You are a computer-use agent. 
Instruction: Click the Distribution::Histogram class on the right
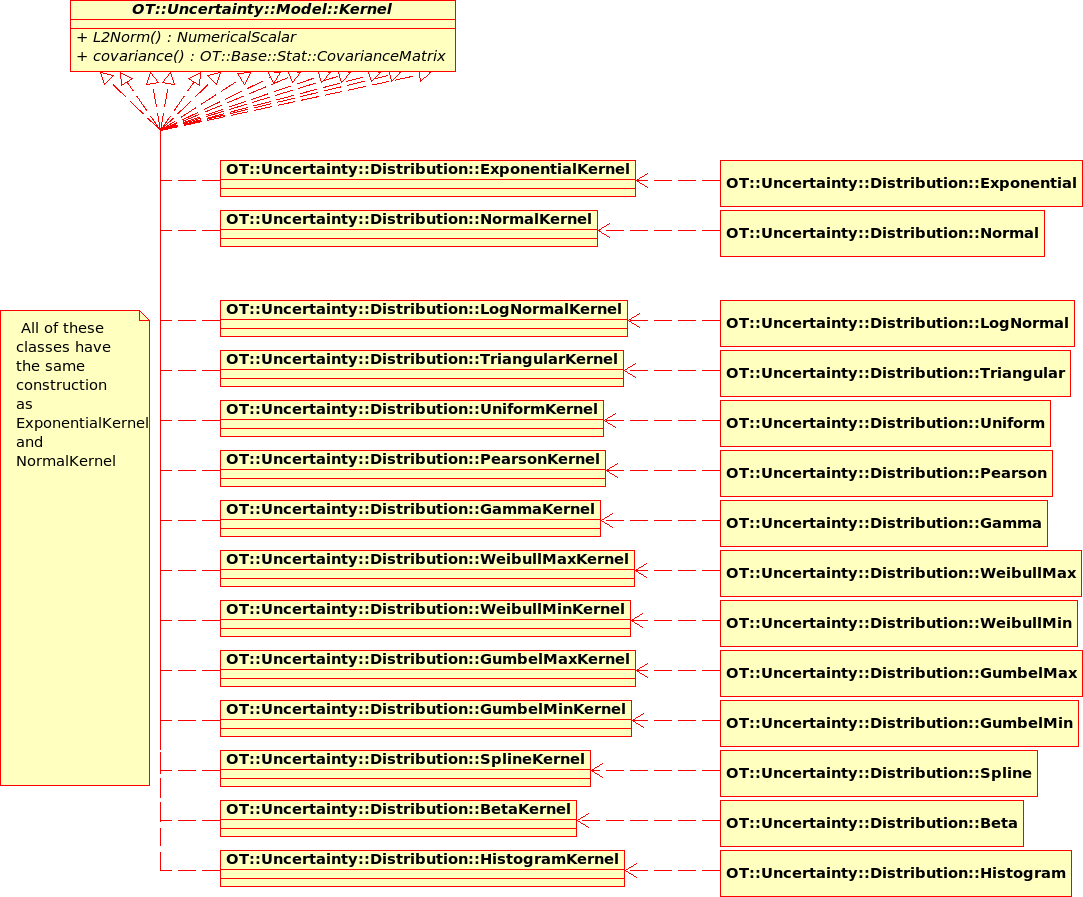click(x=895, y=873)
